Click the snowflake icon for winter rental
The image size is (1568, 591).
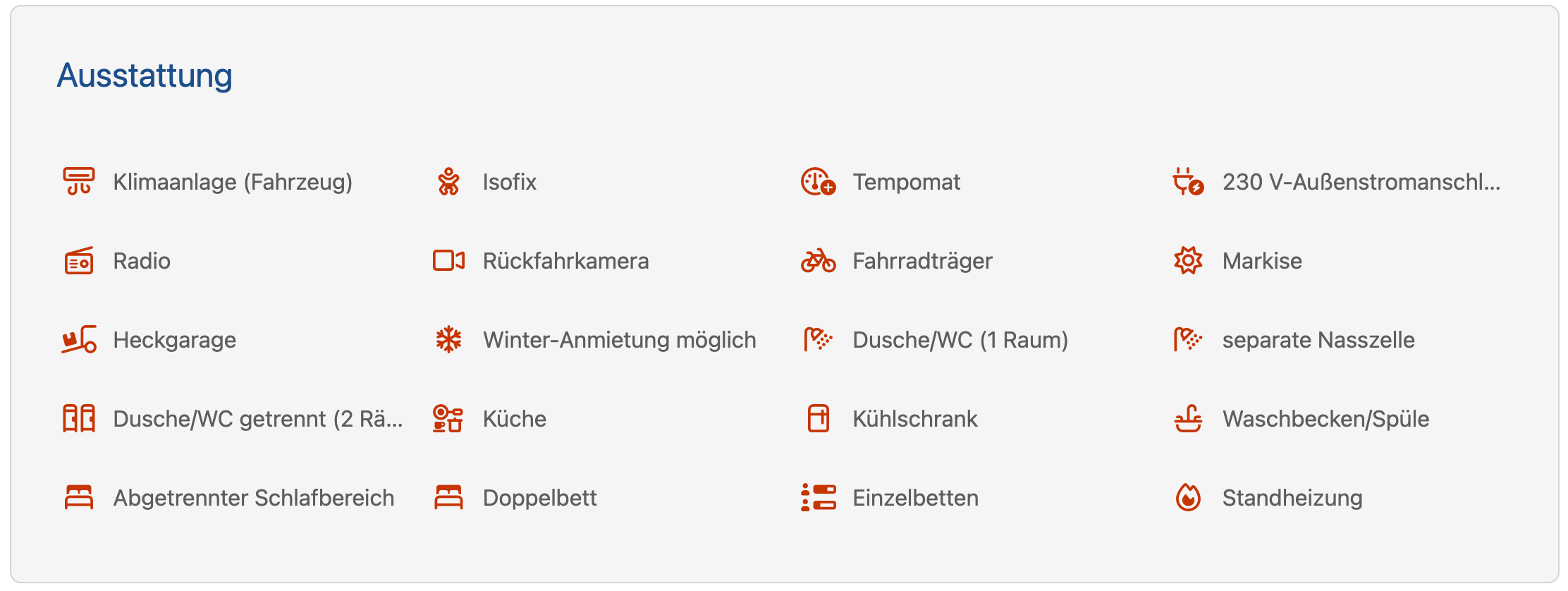(x=448, y=340)
